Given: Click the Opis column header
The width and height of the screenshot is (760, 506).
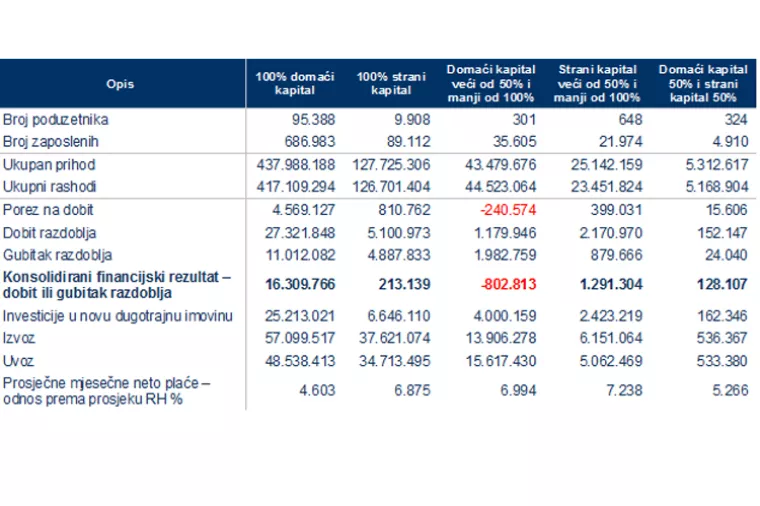Looking at the screenshot, I should click(120, 84).
